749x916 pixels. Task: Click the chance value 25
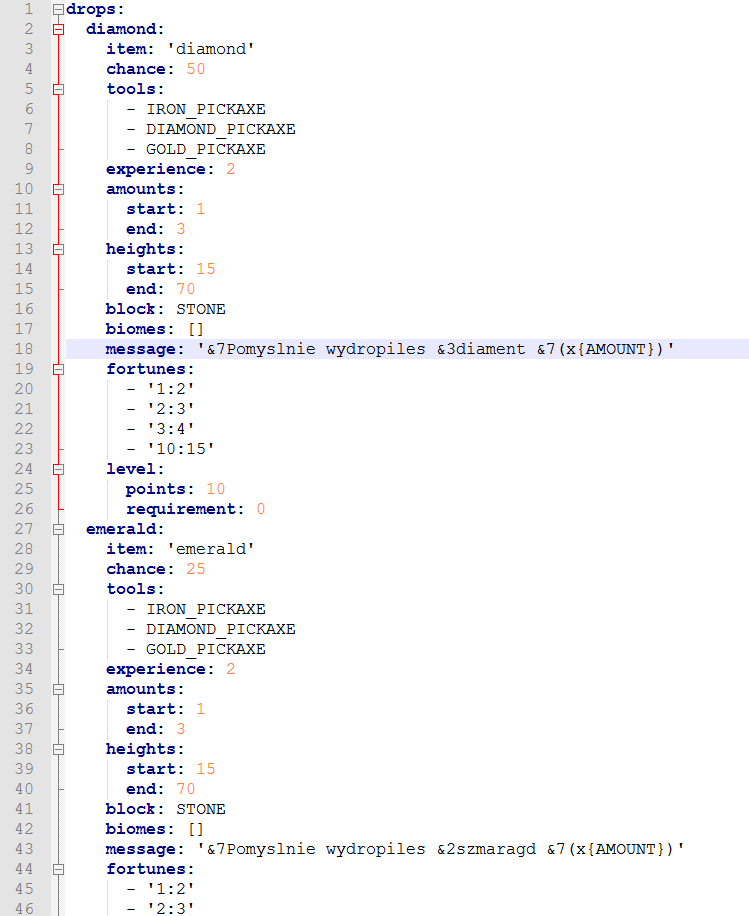196,569
